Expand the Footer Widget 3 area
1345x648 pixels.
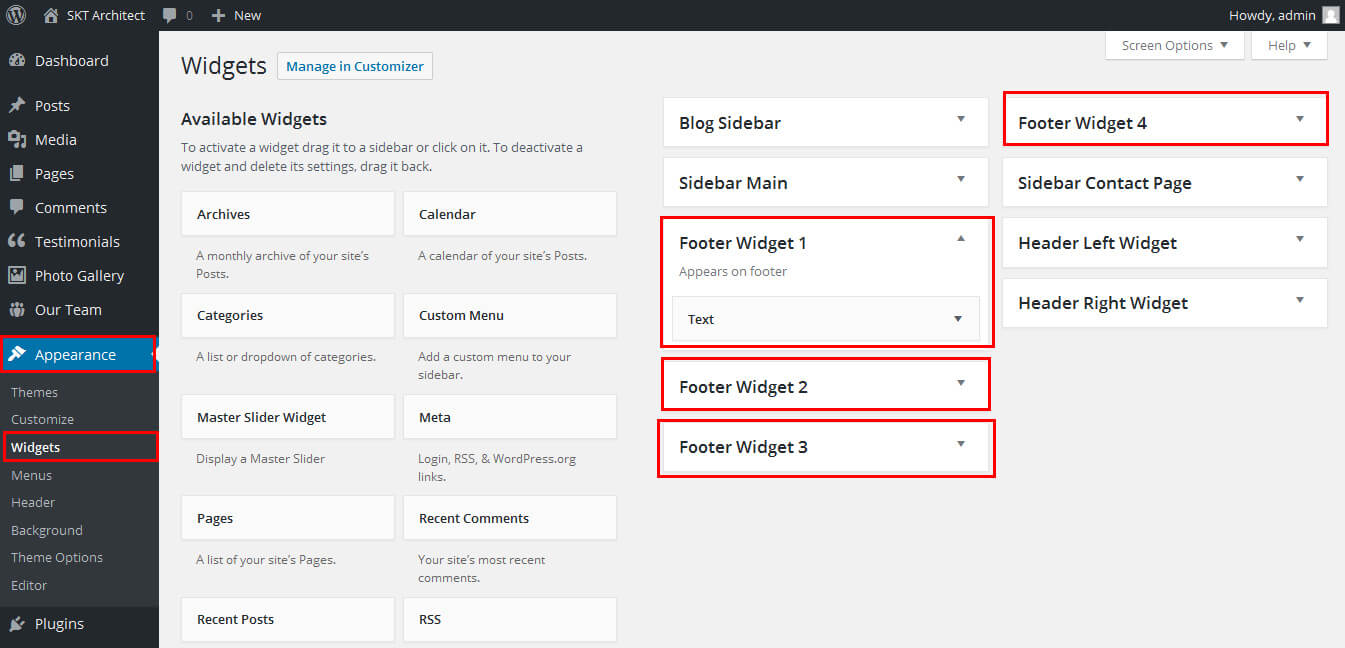(x=961, y=443)
